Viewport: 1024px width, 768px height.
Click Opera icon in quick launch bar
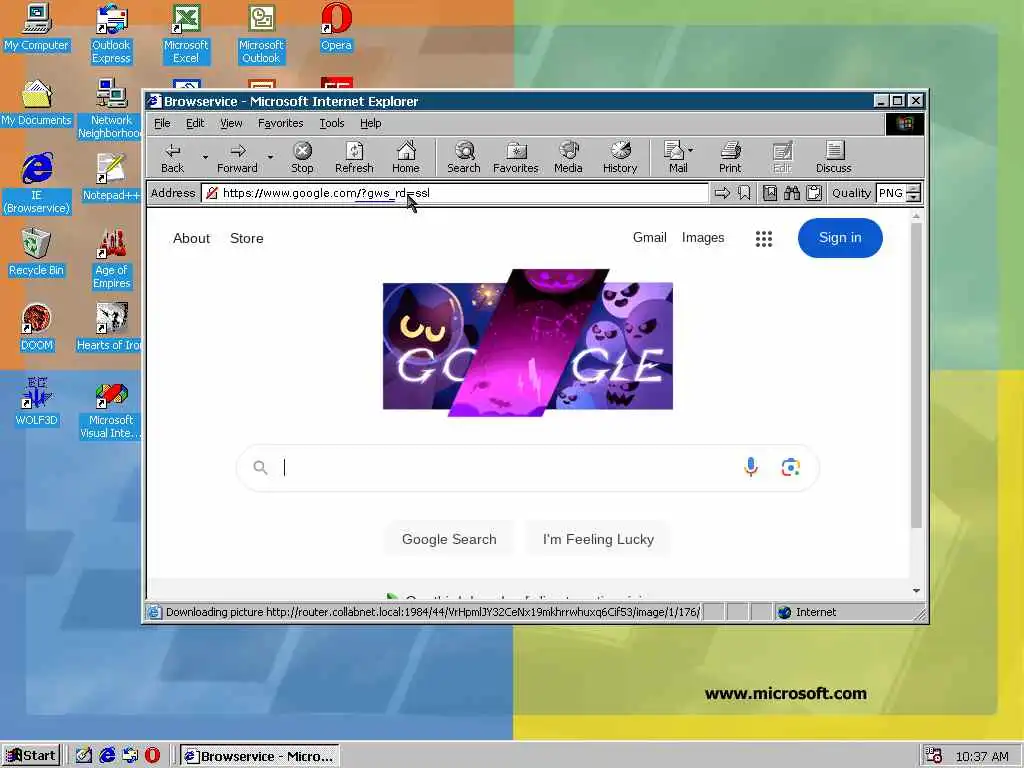pos(152,756)
